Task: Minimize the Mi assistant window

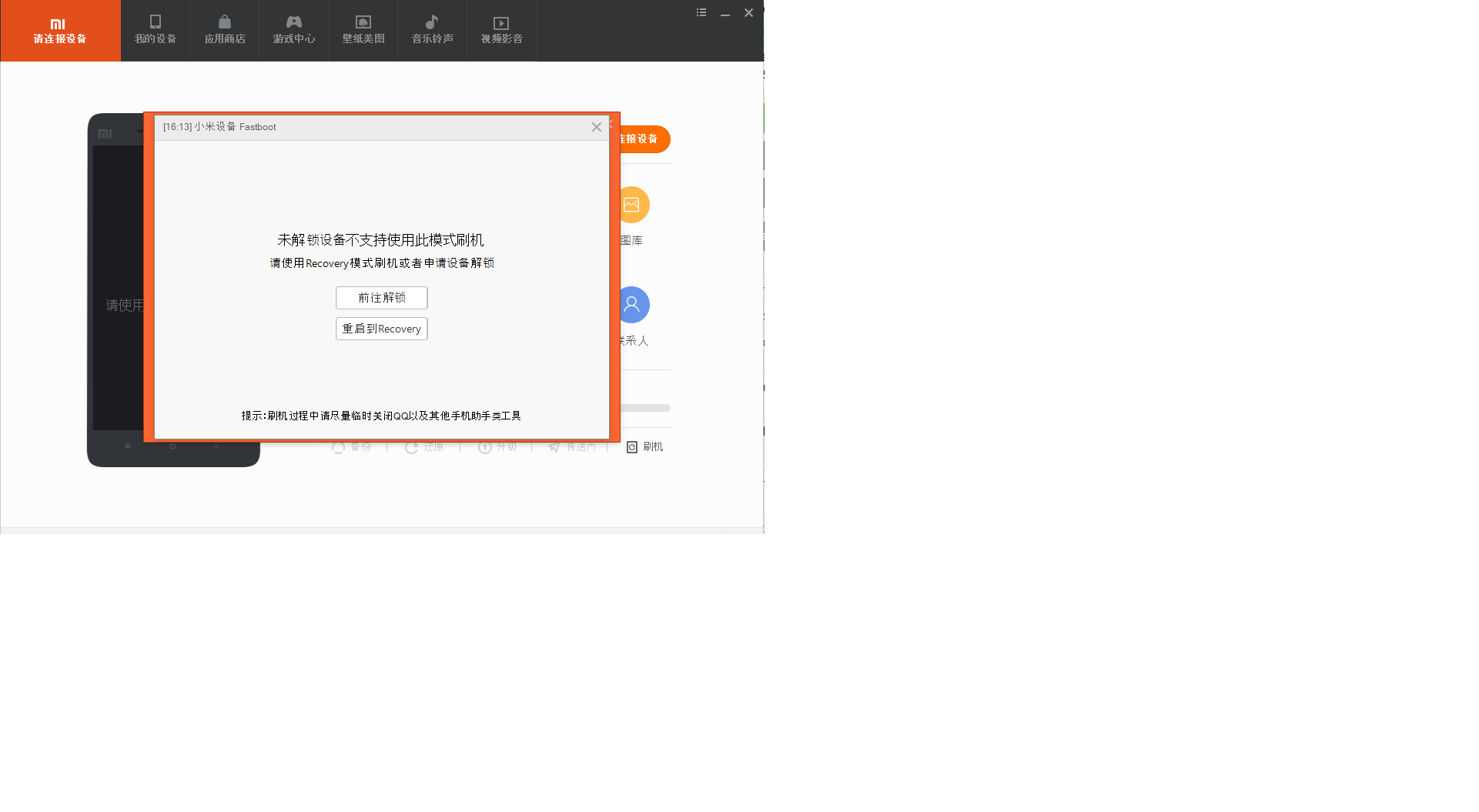Action: coord(725,13)
